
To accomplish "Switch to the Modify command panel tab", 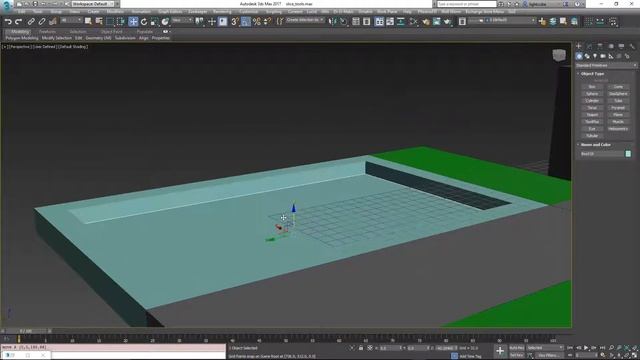I will click(589, 46).
